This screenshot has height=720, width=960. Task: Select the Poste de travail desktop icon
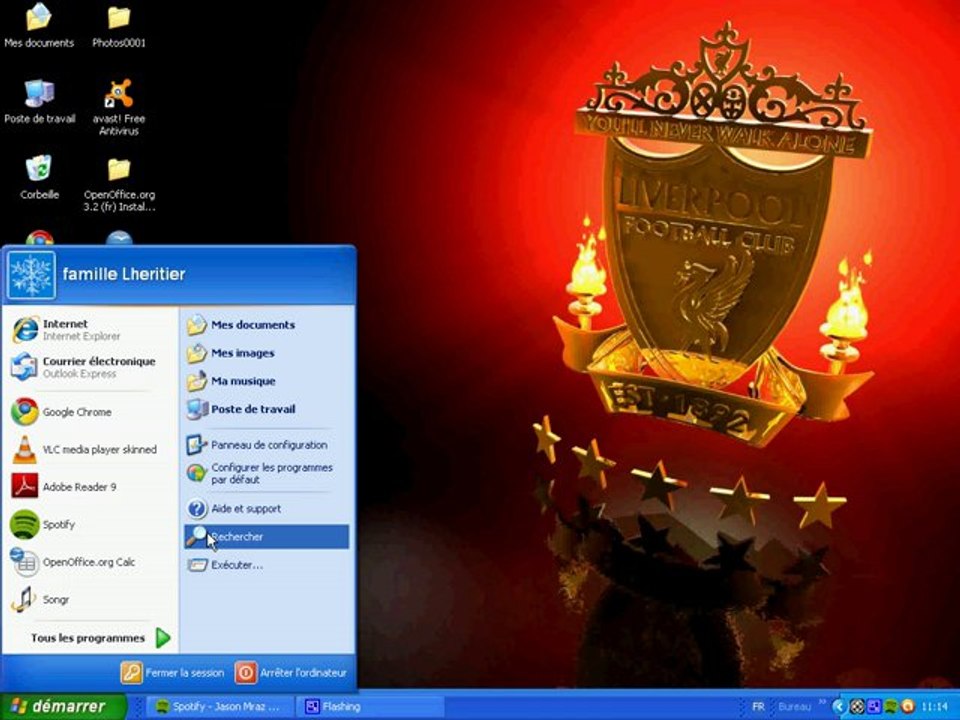pos(40,102)
